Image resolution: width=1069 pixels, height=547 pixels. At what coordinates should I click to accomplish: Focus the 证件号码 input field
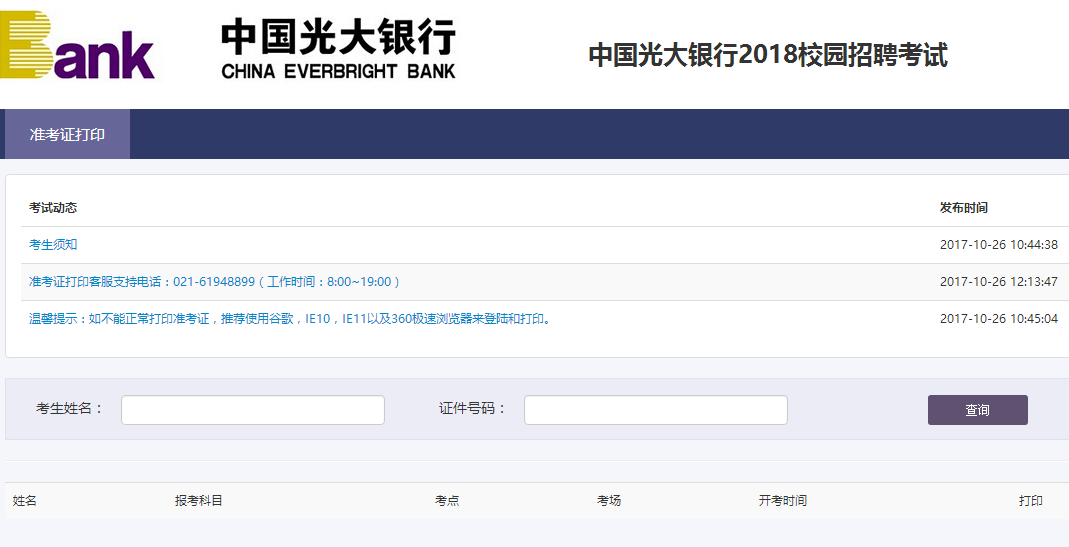[x=656, y=410]
